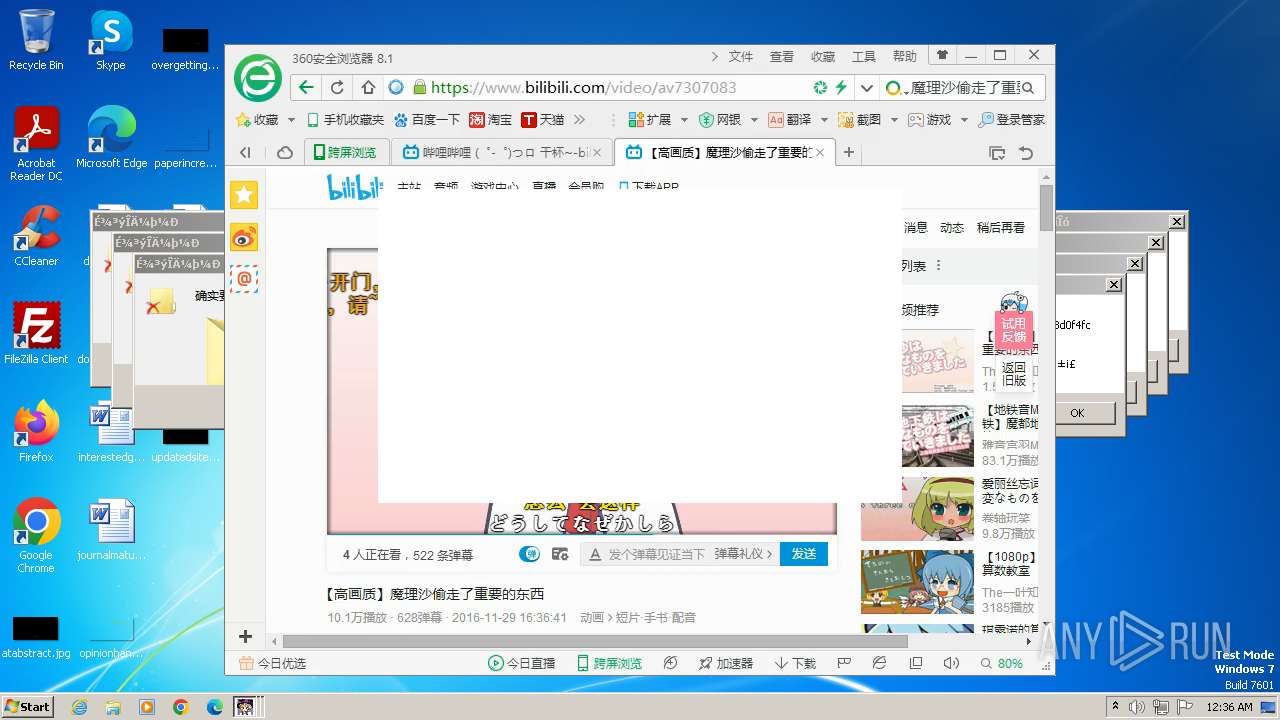Click the cloud sync icon beside tabs

[x=285, y=152]
